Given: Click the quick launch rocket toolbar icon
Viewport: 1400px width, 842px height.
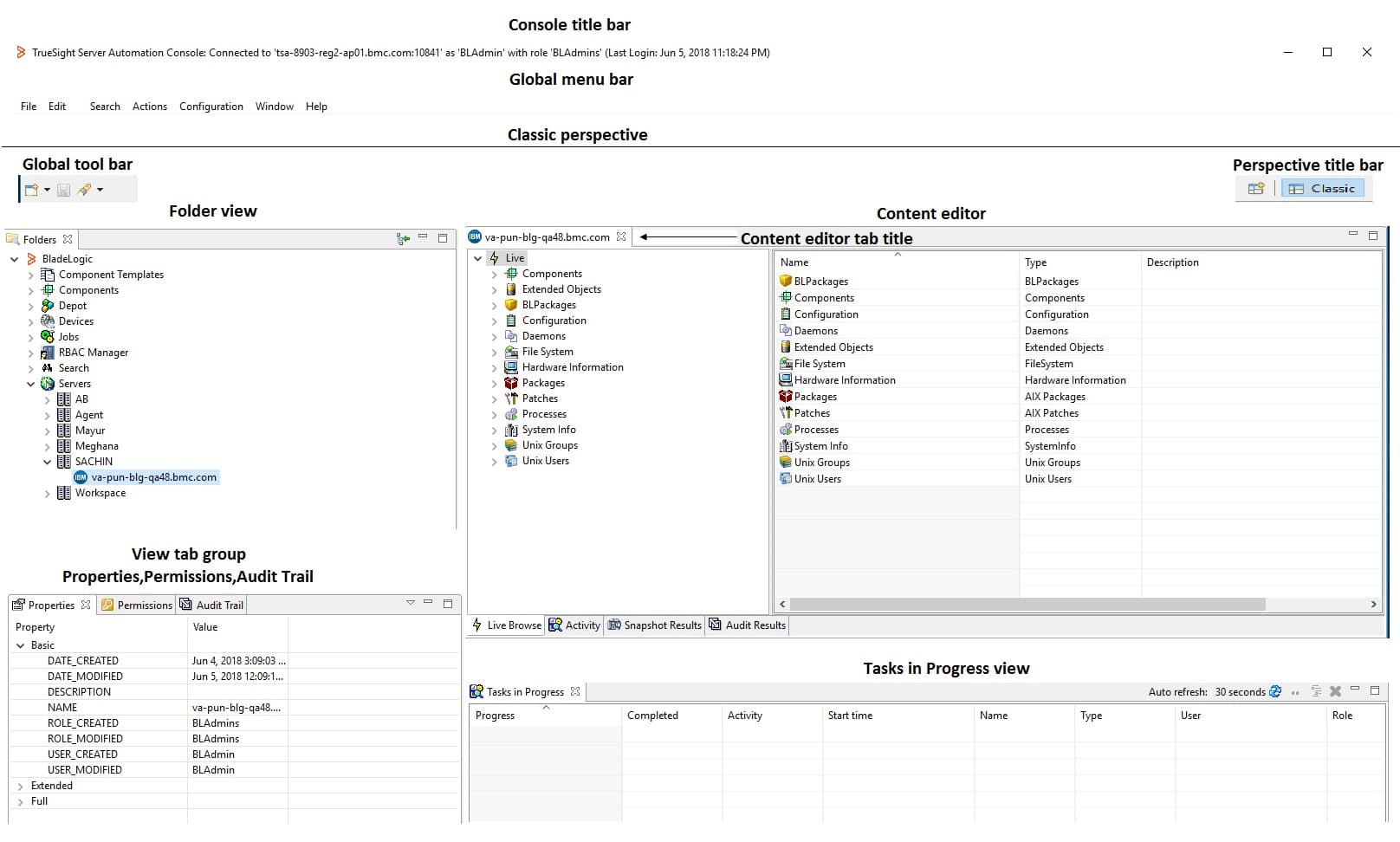Looking at the screenshot, I should tap(84, 190).
